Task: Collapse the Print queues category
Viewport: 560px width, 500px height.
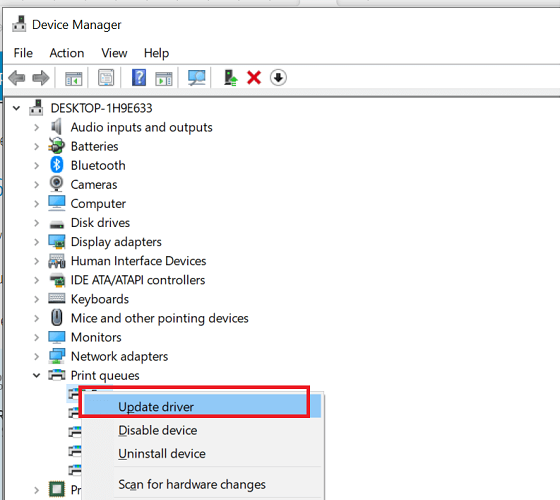Action: pos(36,376)
